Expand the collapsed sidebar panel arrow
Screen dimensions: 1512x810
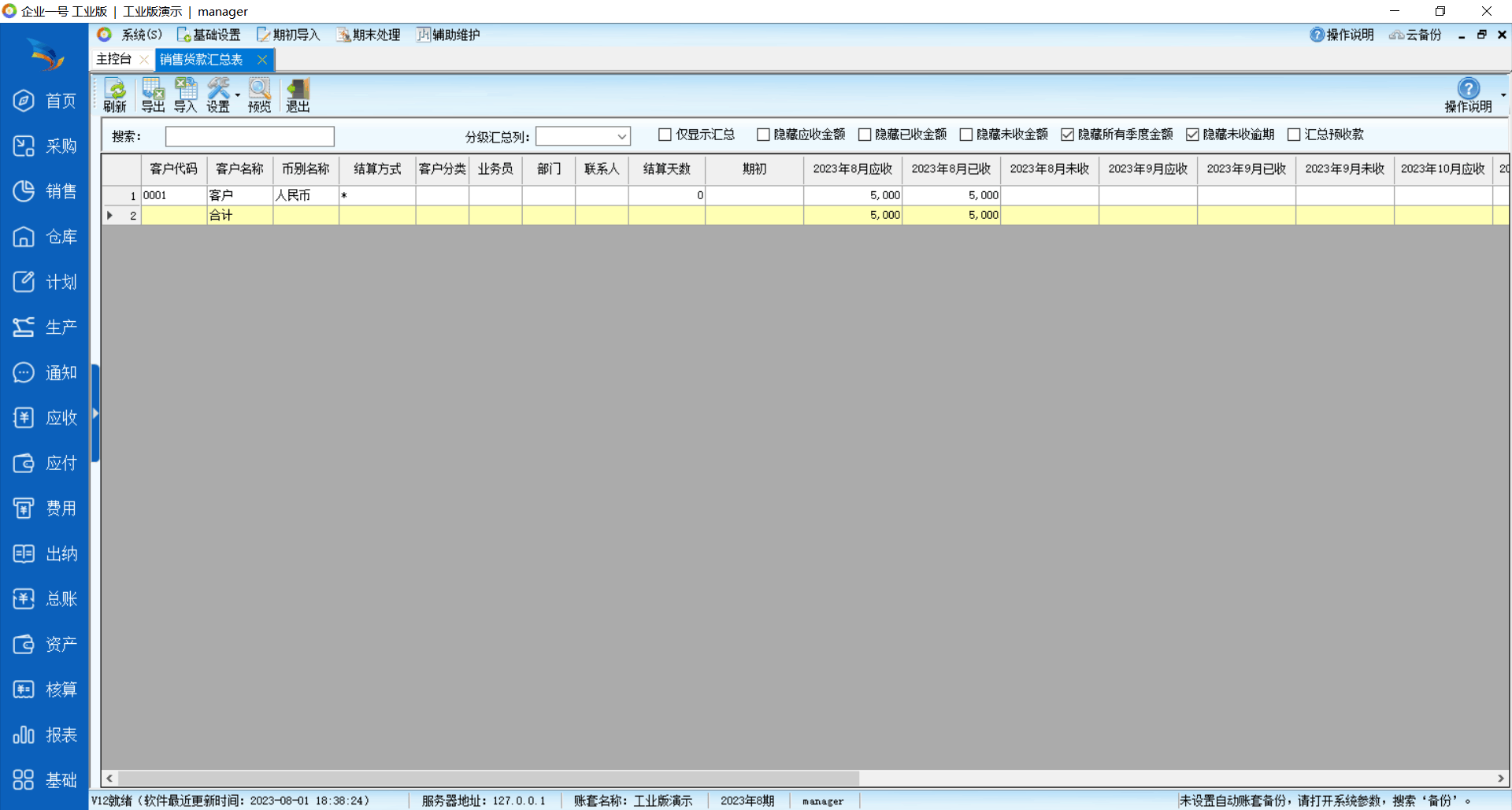coord(95,413)
